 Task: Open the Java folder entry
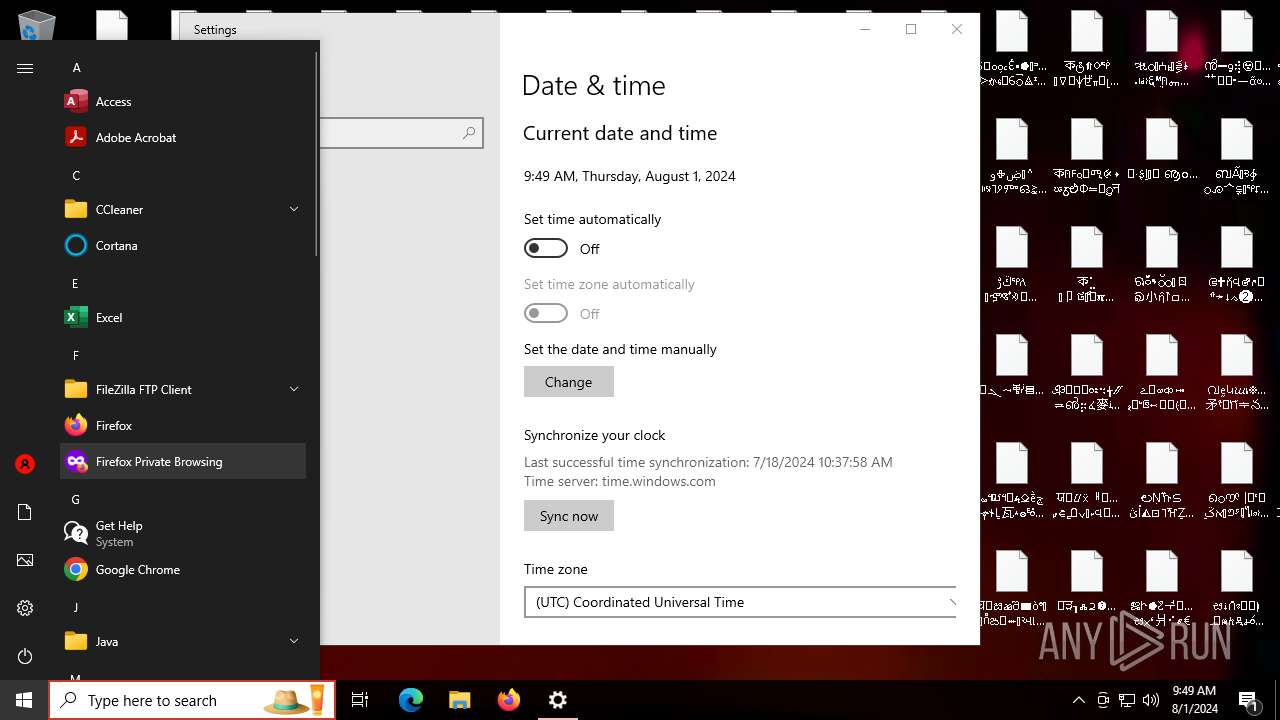(183, 641)
